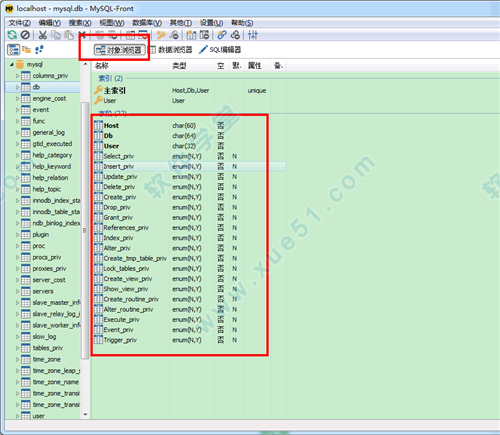Select the help_keyword table in tree
The image size is (500, 435).
52,166
